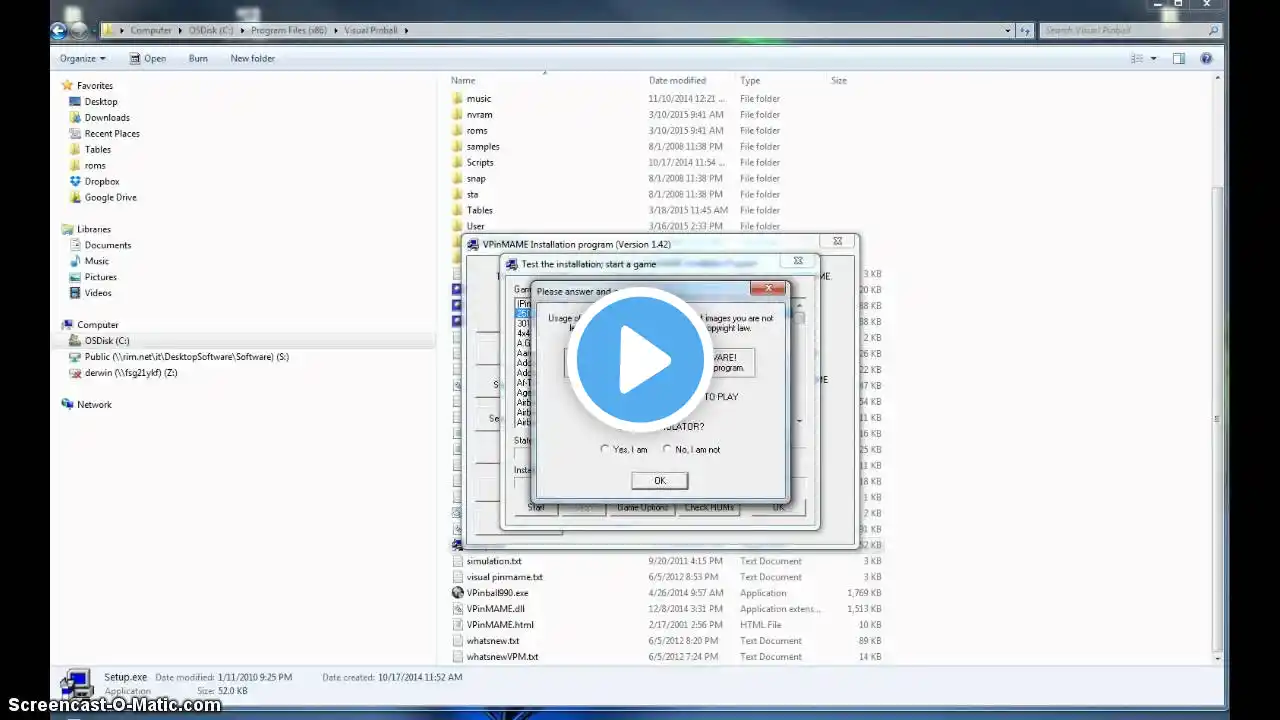This screenshot has height=720, width=1280.
Task: Click the Dropbox icon in Favorites
Action: [x=75, y=182]
